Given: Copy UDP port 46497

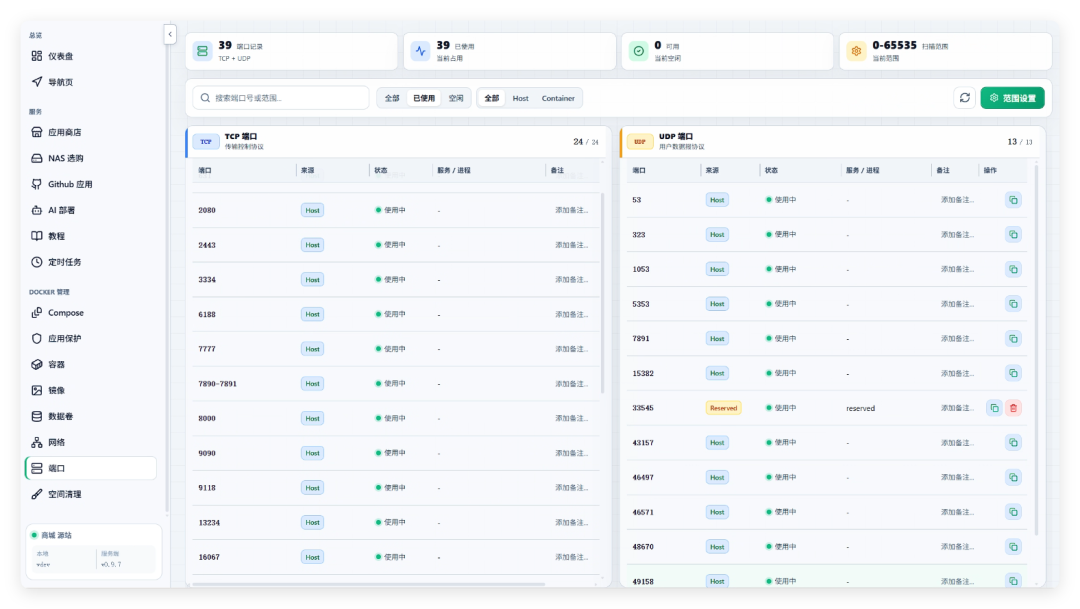Looking at the screenshot, I should [1013, 477].
